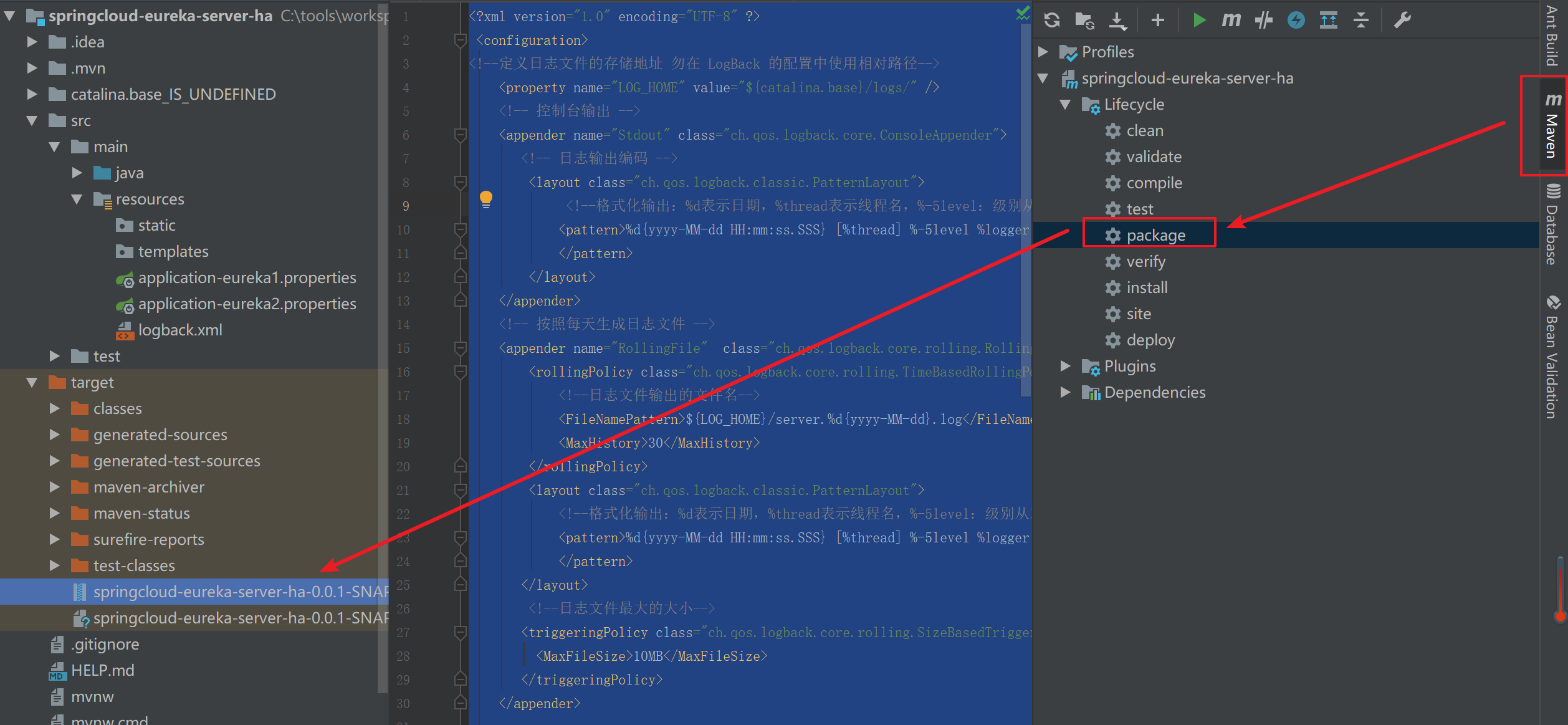Viewport: 1568px width, 725px height.
Task: Fold the triggeringPolicy block at line 27
Action: coord(461,633)
